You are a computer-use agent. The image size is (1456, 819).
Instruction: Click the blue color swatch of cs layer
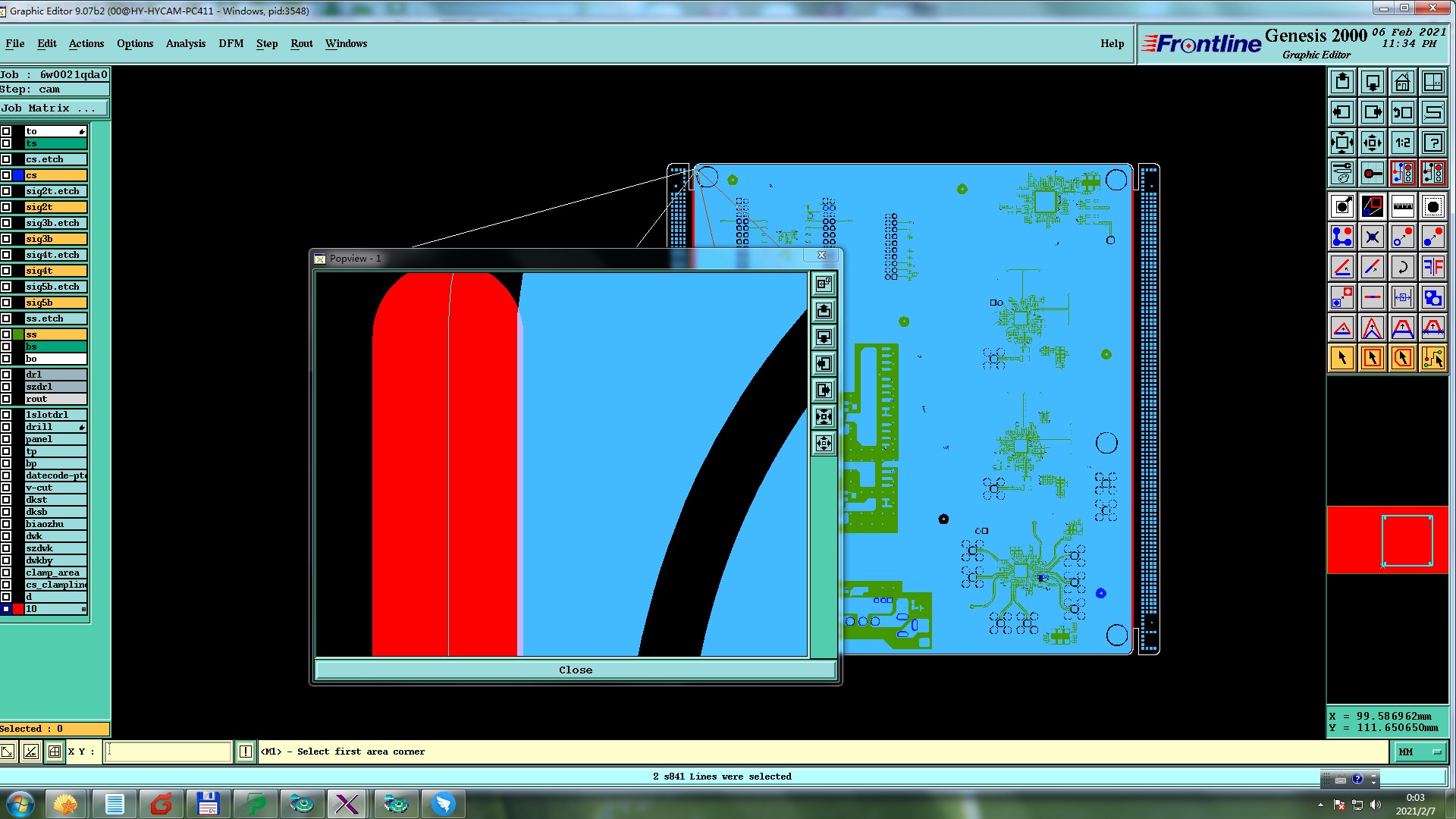[x=18, y=175]
